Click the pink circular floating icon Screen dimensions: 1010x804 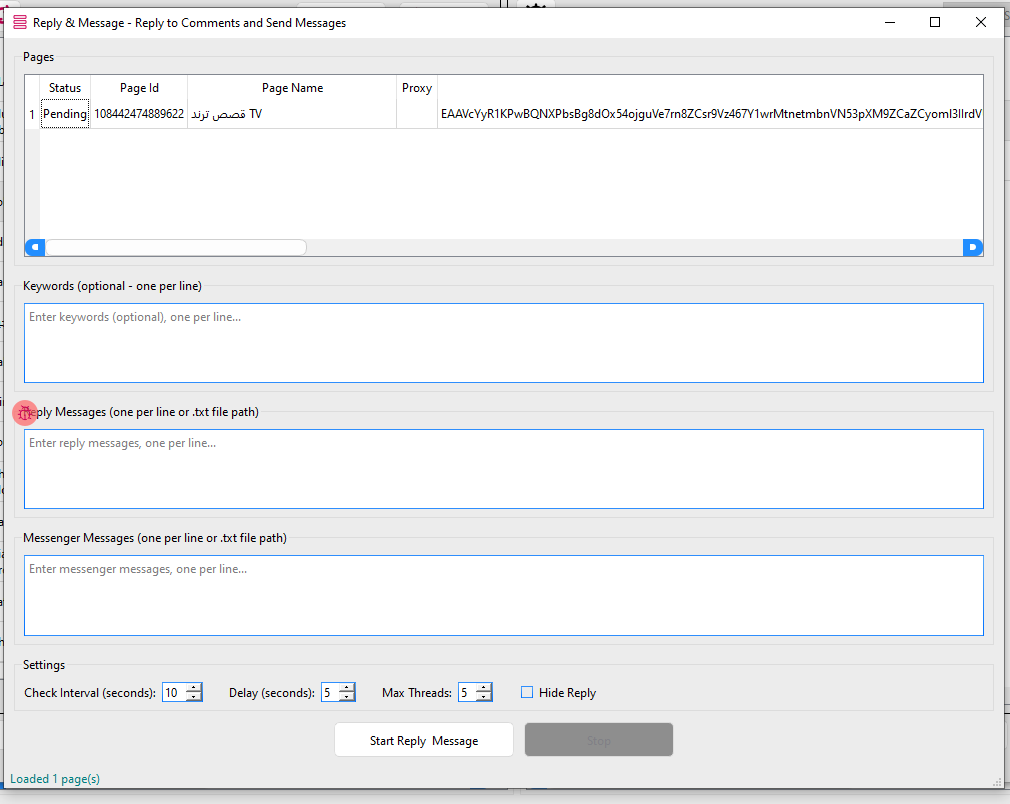(x=24, y=412)
